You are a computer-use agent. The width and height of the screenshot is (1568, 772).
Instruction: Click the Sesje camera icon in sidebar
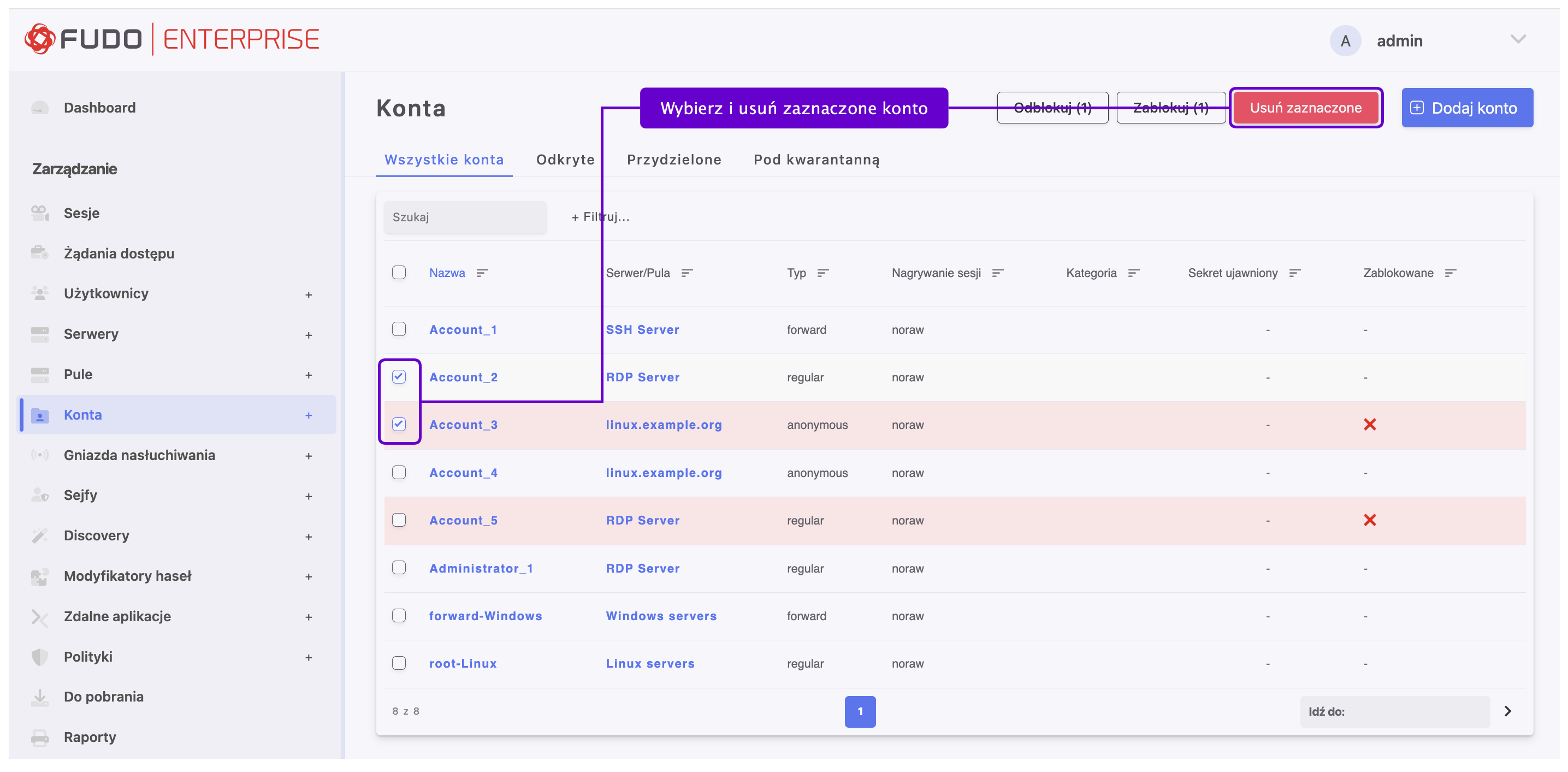click(x=40, y=213)
